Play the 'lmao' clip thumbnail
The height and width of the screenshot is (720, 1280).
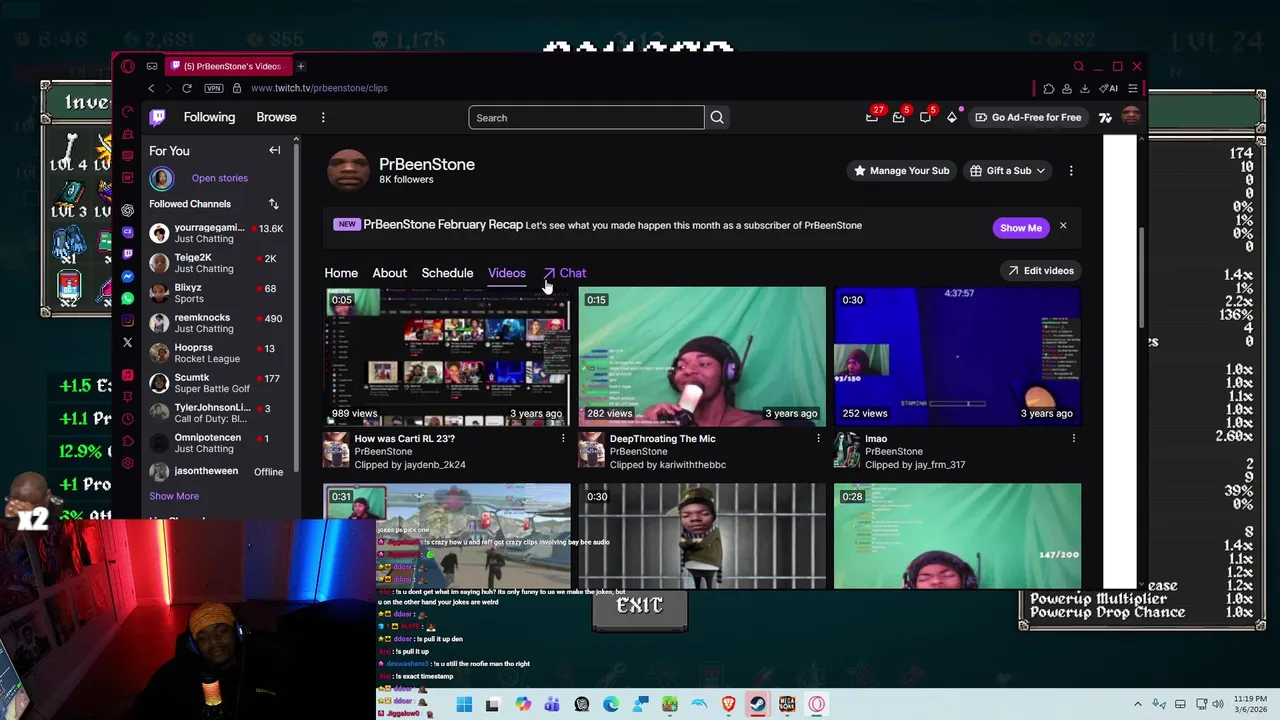[958, 356]
